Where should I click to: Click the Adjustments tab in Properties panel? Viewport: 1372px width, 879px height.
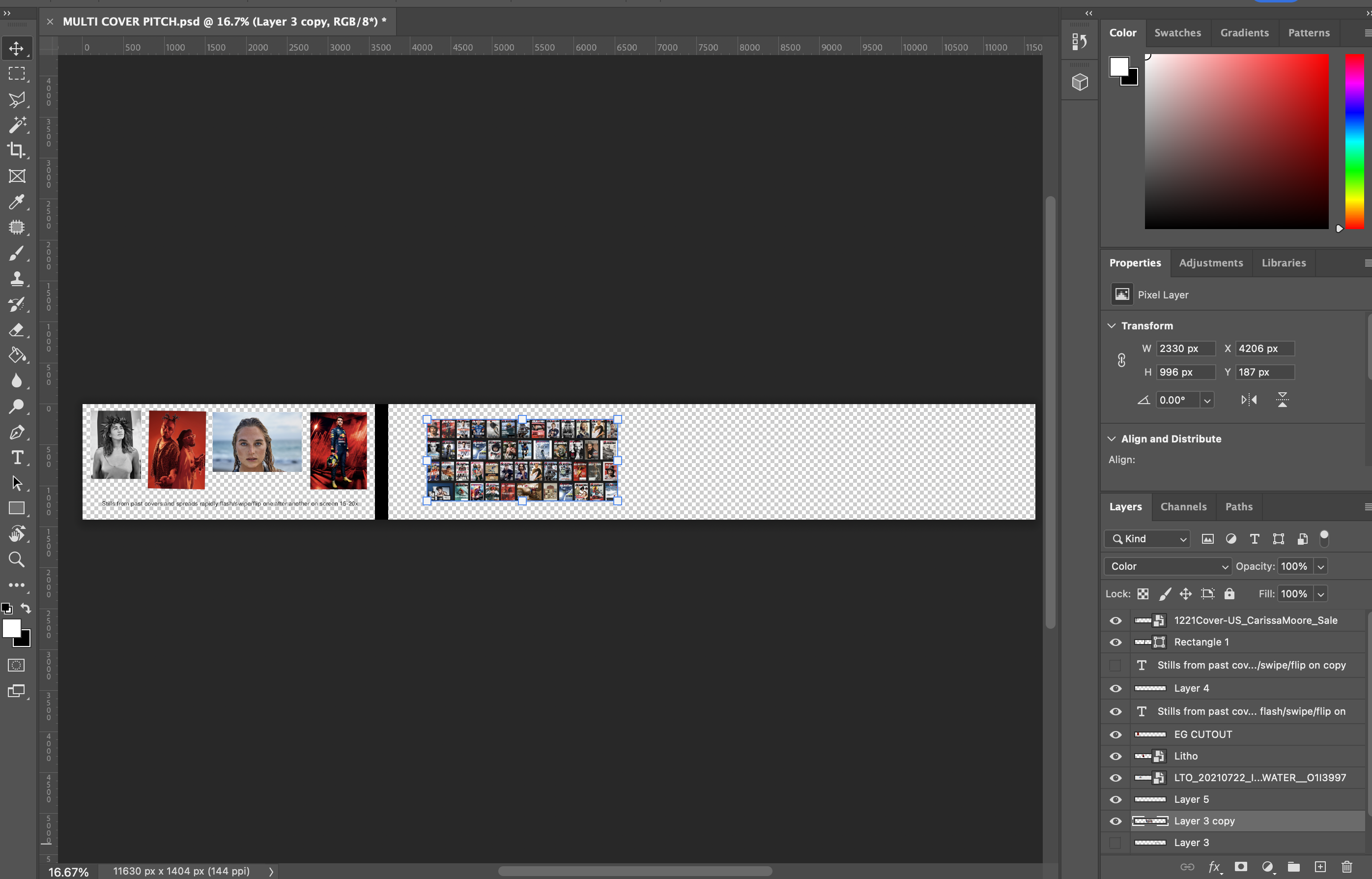click(1212, 262)
